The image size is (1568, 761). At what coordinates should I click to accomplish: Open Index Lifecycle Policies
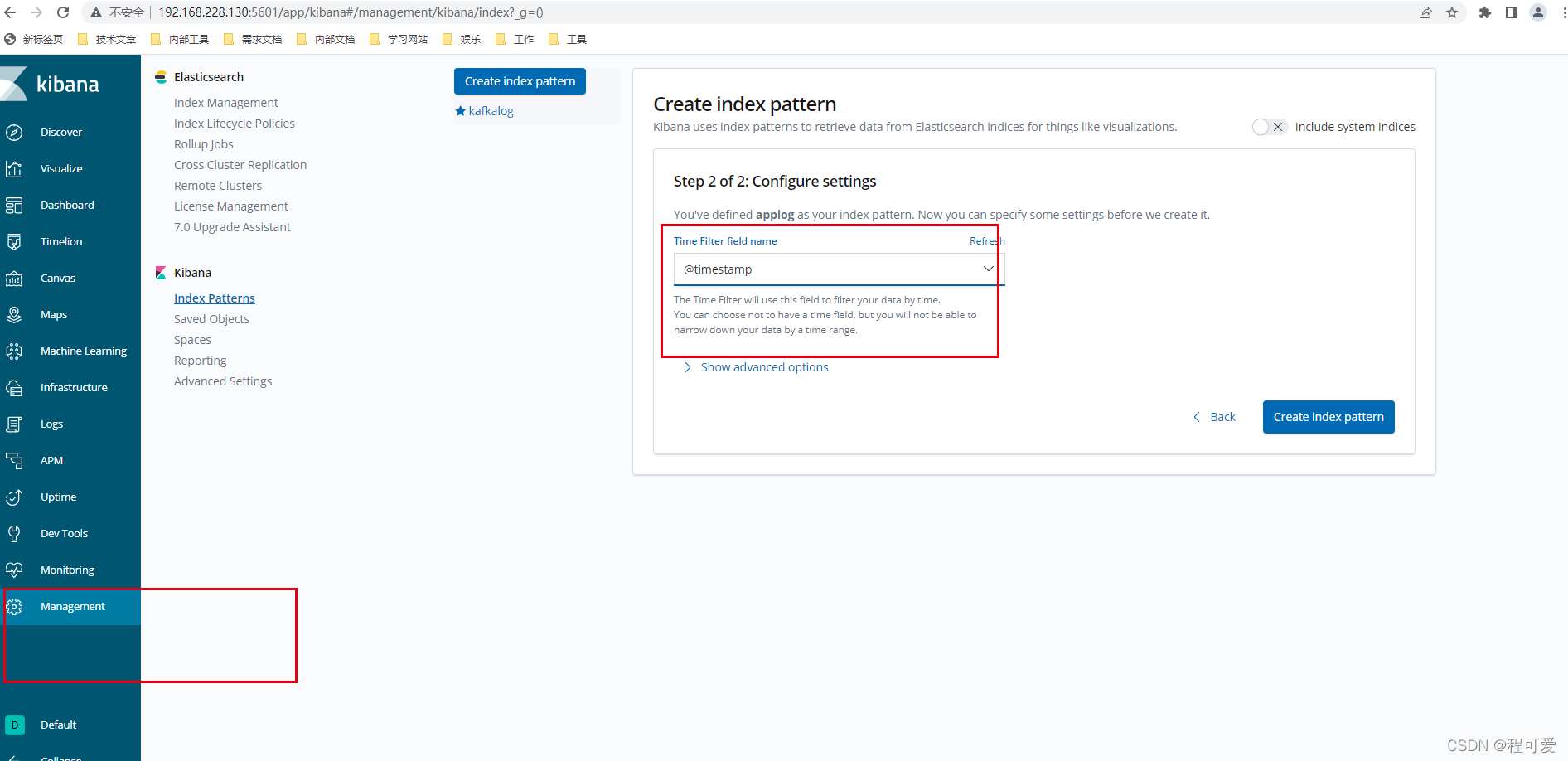pos(235,124)
